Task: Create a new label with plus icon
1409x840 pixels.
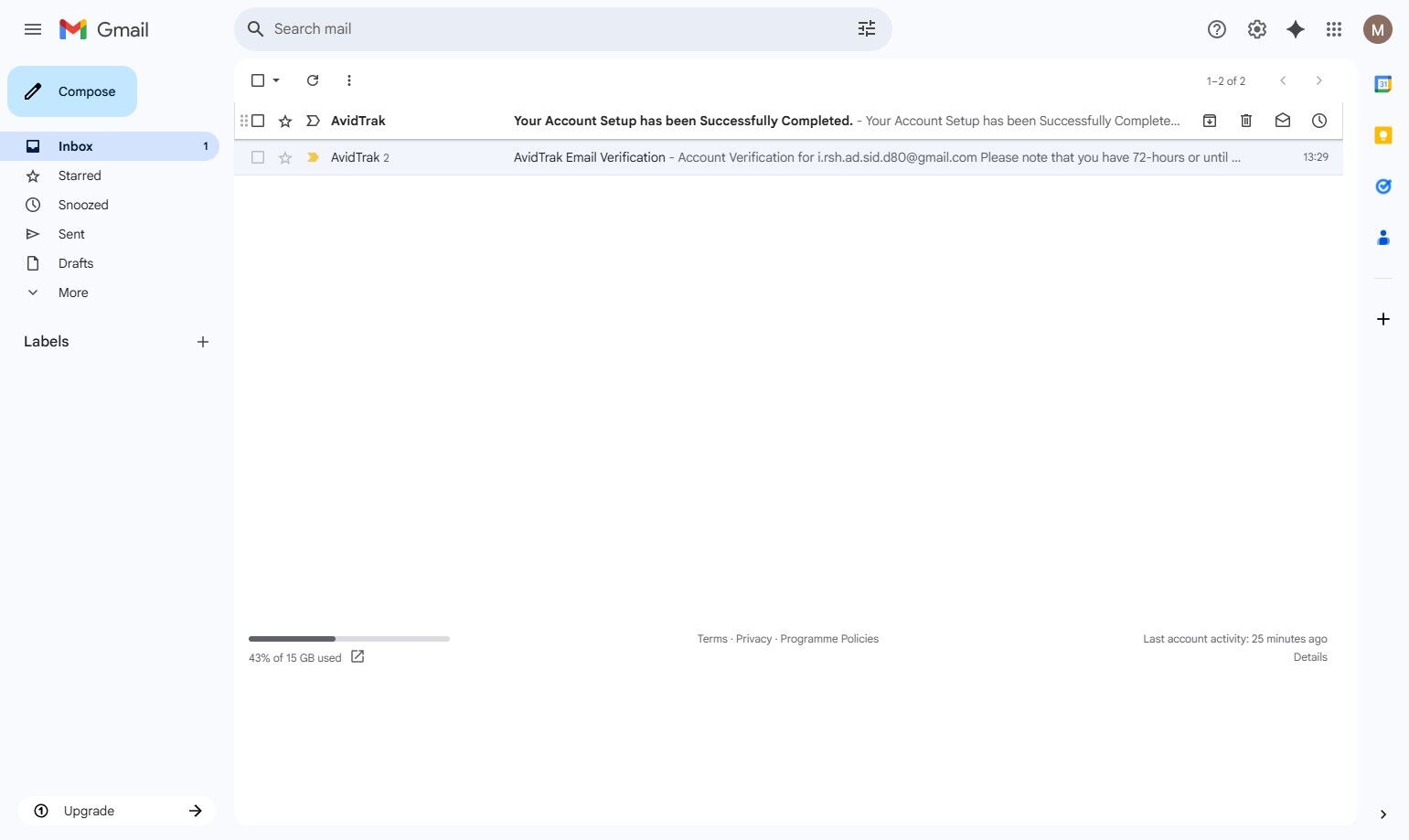Action: 203,342
